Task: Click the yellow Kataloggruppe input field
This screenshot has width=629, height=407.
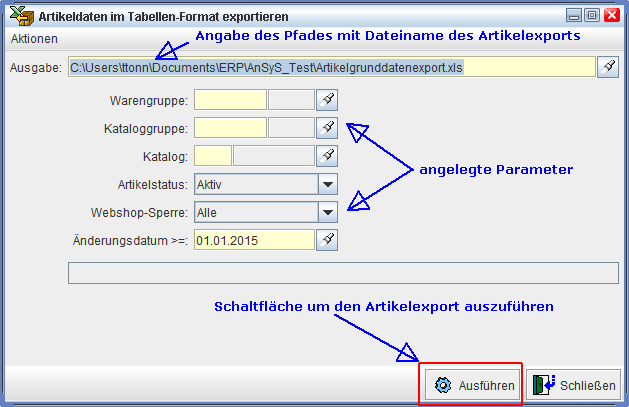Action: coord(230,127)
